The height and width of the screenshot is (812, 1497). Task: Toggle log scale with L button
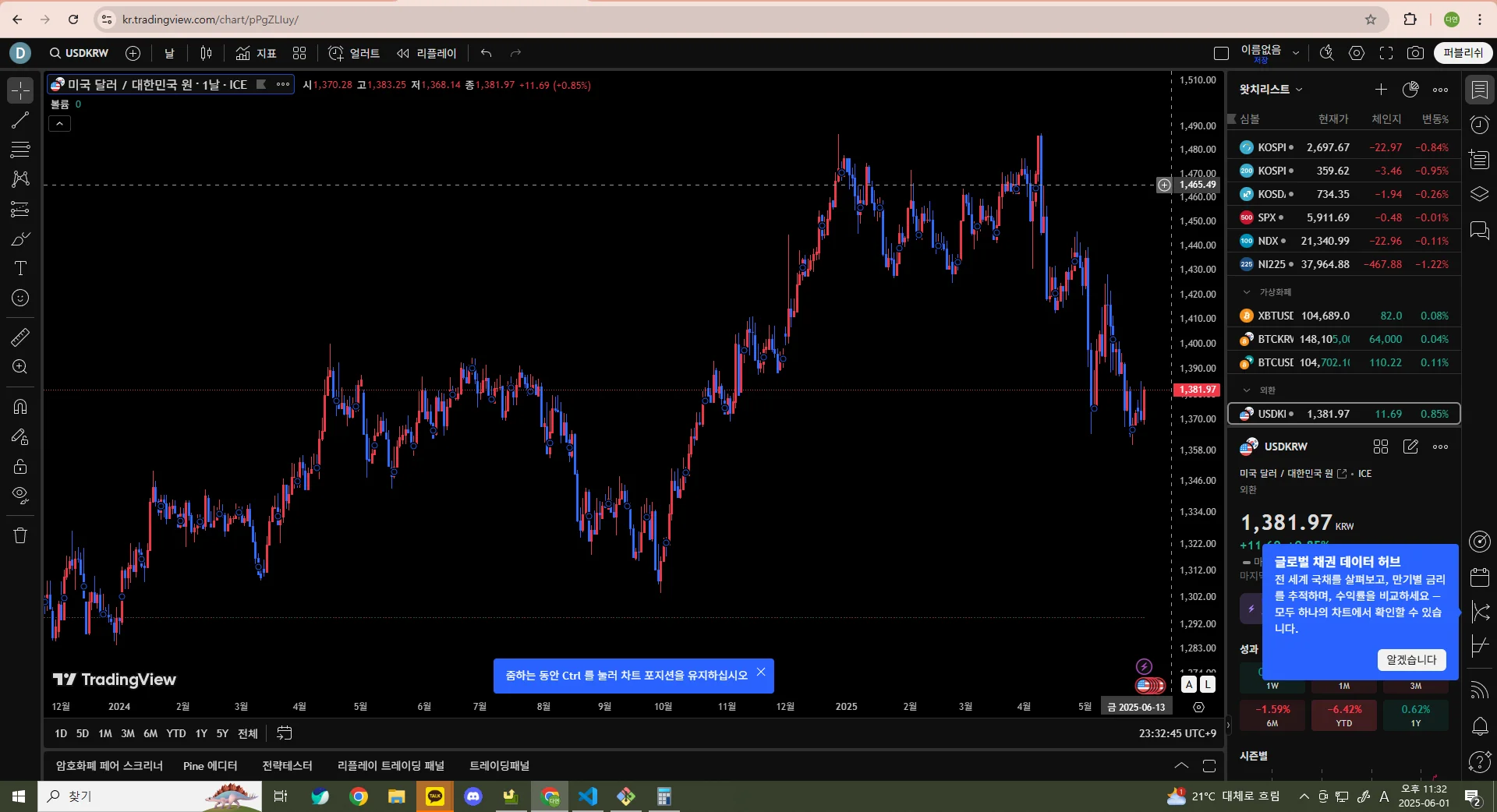coord(1207,684)
